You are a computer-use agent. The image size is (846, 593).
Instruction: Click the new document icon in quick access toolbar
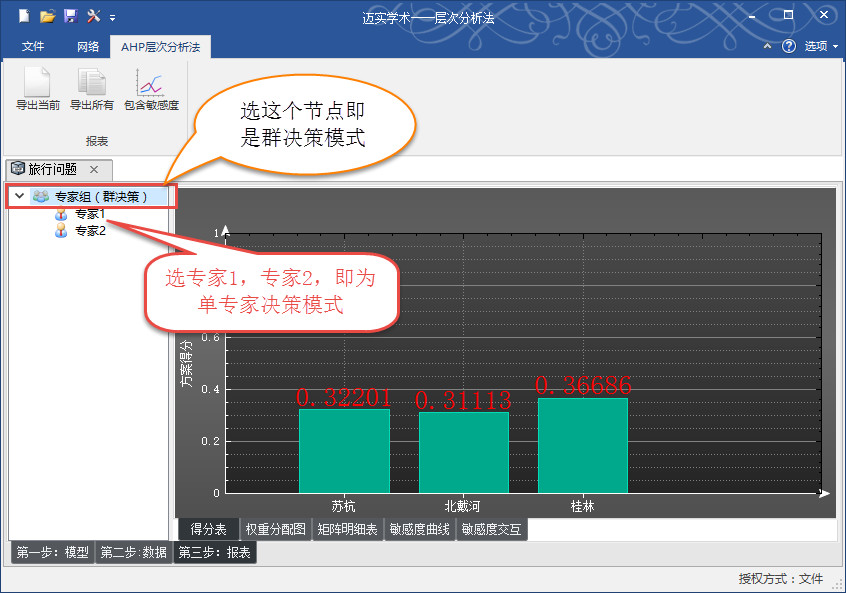tap(24, 16)
